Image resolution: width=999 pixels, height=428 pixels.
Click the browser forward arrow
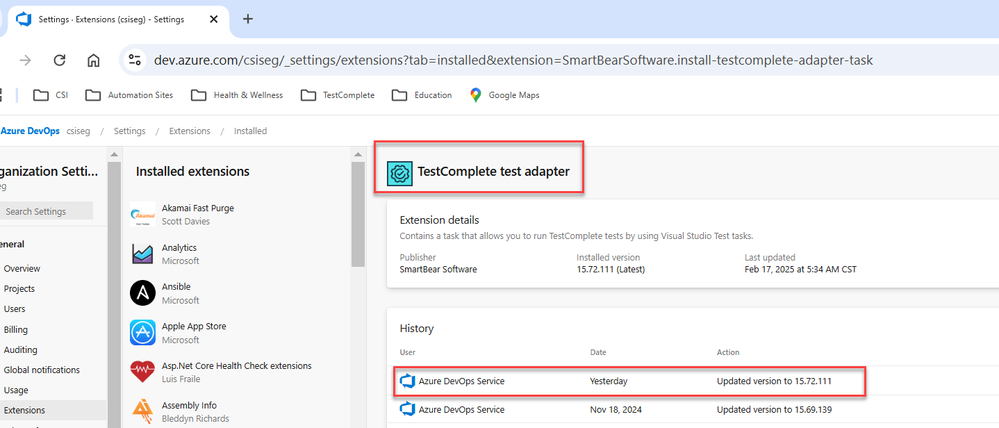pyautogui.click(x=25, y=61)
